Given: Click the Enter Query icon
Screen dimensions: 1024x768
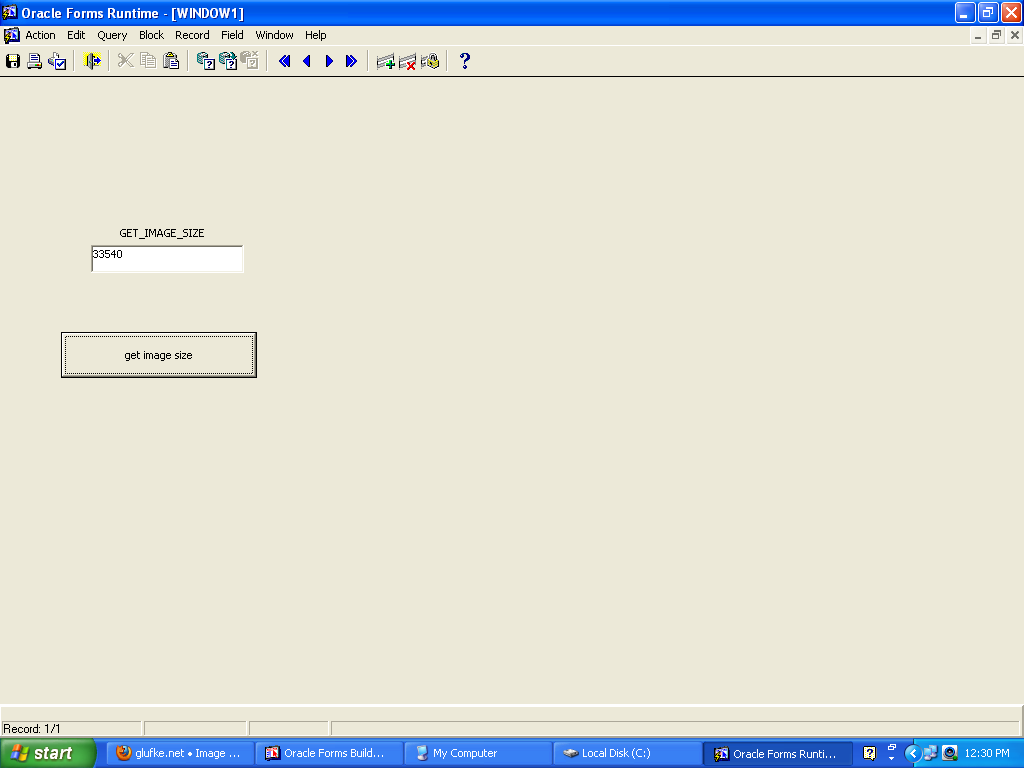Looking at the screenshot, I should pos(206,61).
